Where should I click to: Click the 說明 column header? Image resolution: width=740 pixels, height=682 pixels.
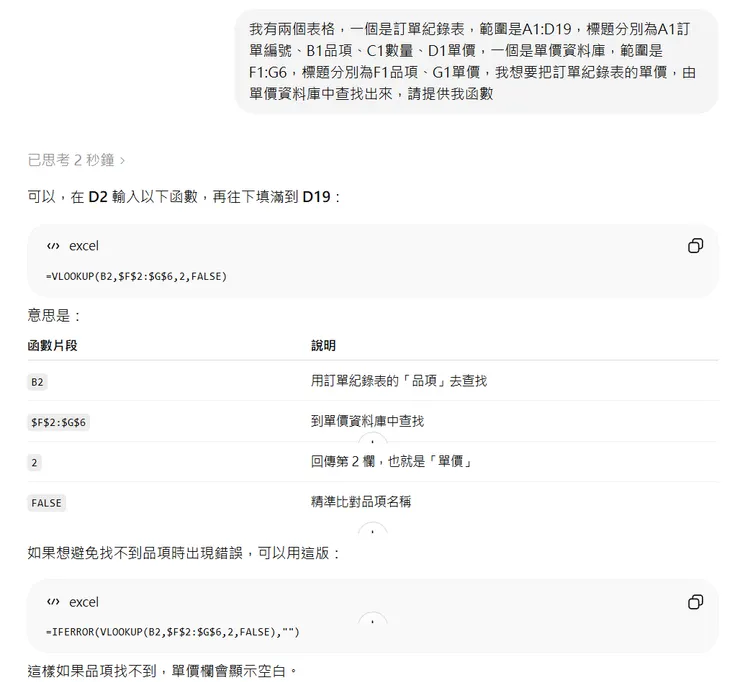point(323,345)
